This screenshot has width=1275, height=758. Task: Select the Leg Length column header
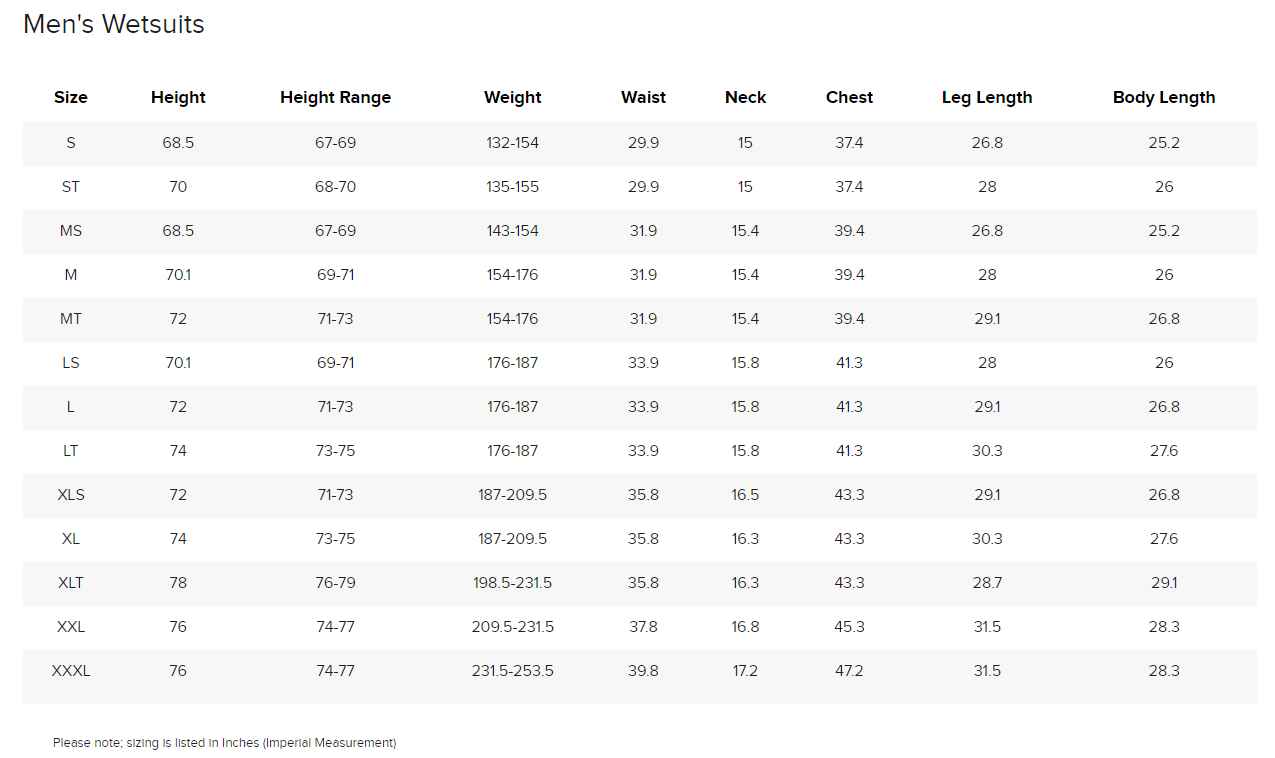point(987,98)
